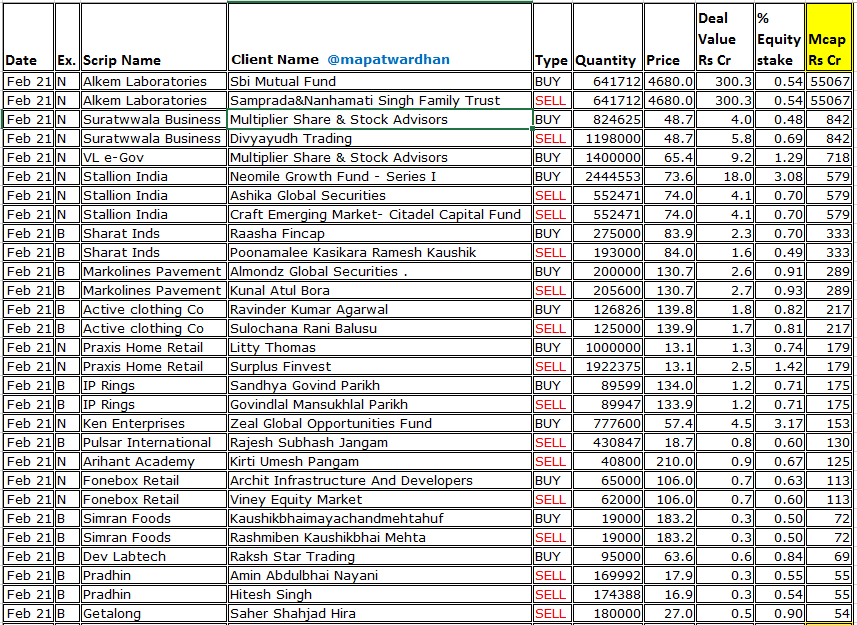Select the 'Ken Enterprises' scrip cell
The width and height of the screenshot is (857, 625).
click(x=154, y=423)
